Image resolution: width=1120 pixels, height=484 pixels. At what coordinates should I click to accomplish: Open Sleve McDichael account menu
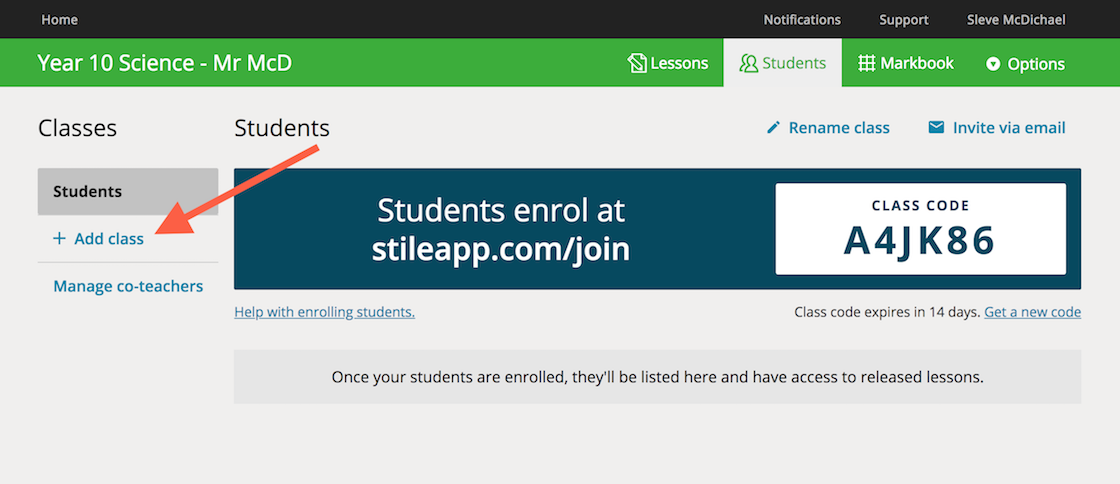click(1016, 19)
